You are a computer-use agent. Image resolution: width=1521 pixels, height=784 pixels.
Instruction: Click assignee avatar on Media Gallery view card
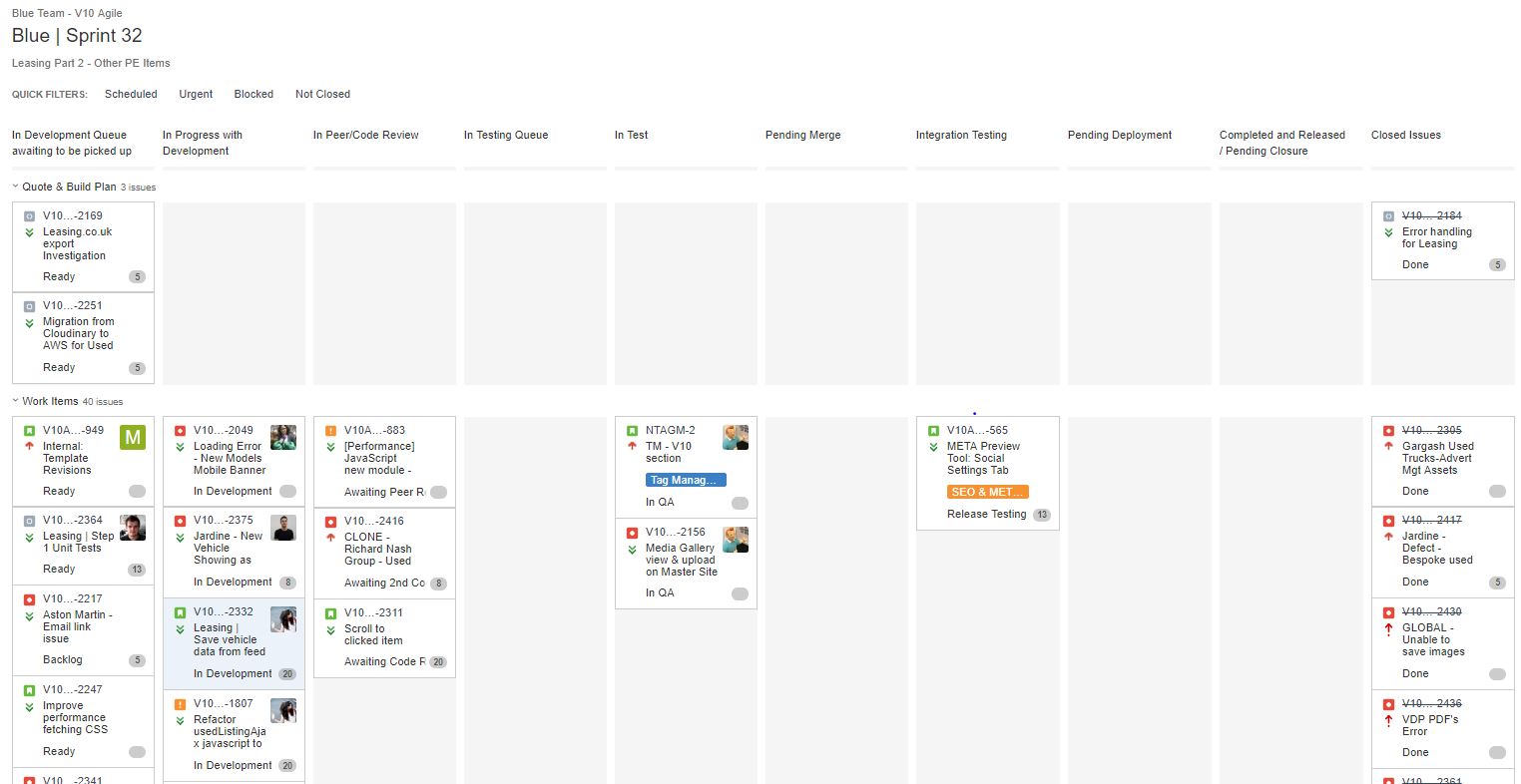coord(736,540)
